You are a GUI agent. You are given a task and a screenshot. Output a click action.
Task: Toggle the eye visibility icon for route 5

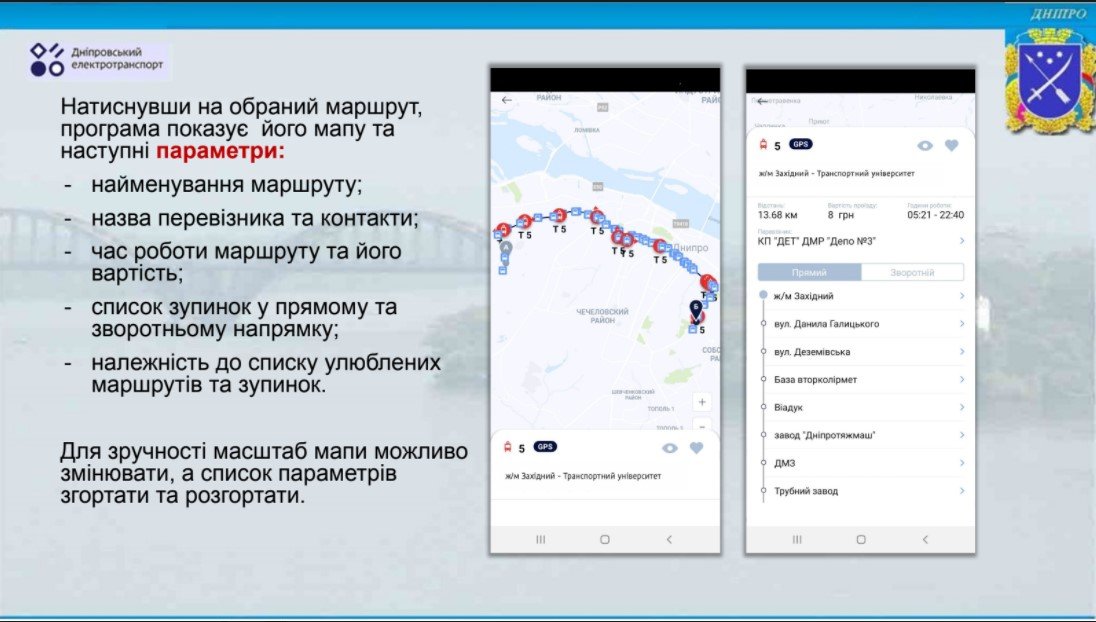coord(925,145)
